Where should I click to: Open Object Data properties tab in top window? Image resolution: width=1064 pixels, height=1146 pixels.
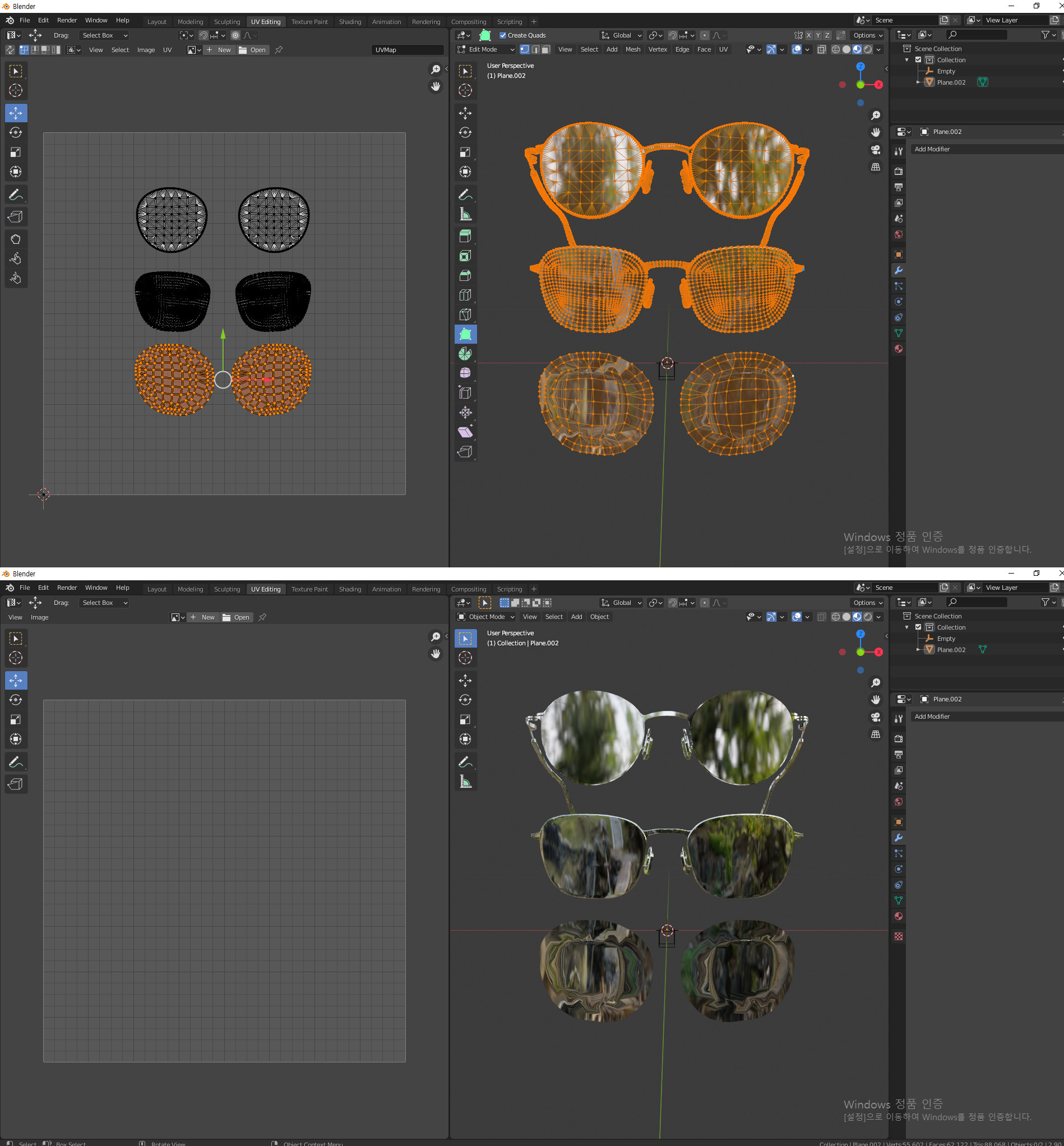(898, 333)
